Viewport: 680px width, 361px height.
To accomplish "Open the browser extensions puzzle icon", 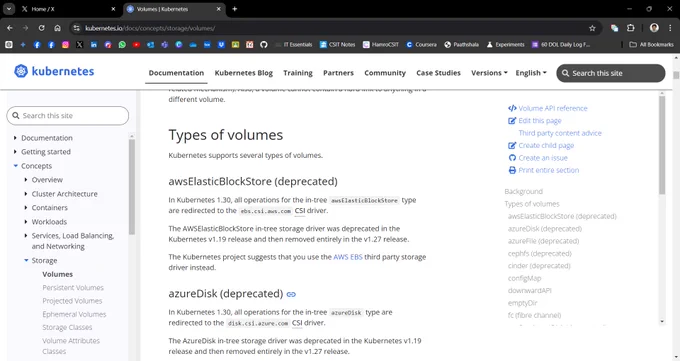I will [631, 28].
